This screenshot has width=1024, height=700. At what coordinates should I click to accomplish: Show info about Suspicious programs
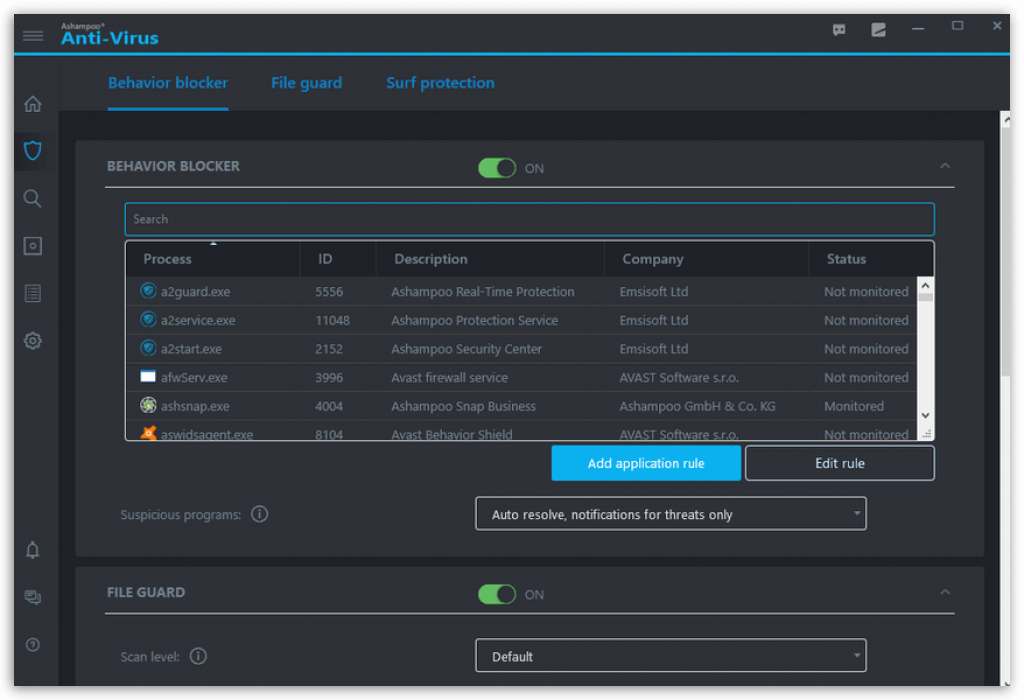tap(259, 514)
